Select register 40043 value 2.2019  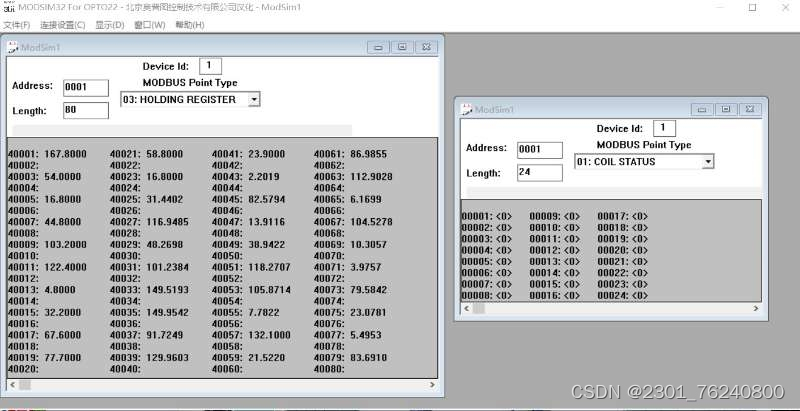(x=264, y=176)
